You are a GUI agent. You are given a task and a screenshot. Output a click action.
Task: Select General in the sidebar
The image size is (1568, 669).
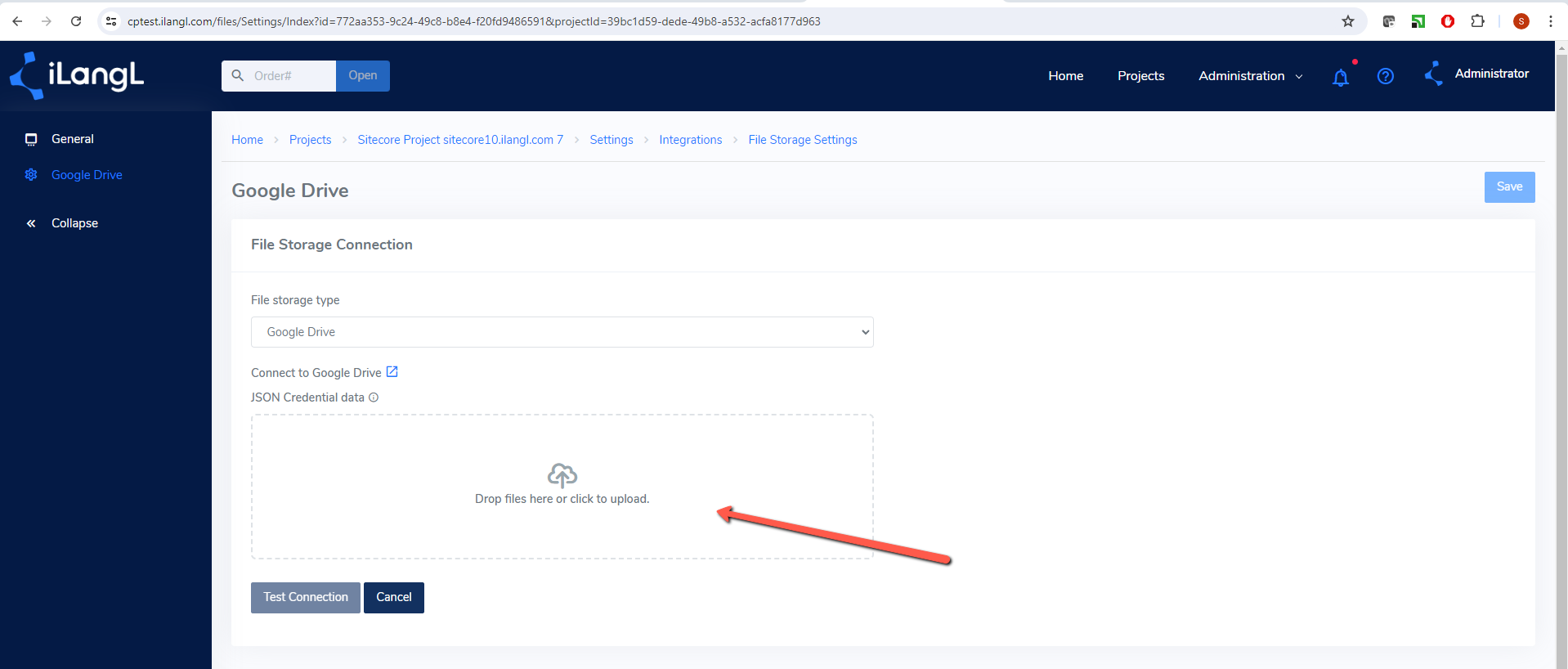coord(73,139)
